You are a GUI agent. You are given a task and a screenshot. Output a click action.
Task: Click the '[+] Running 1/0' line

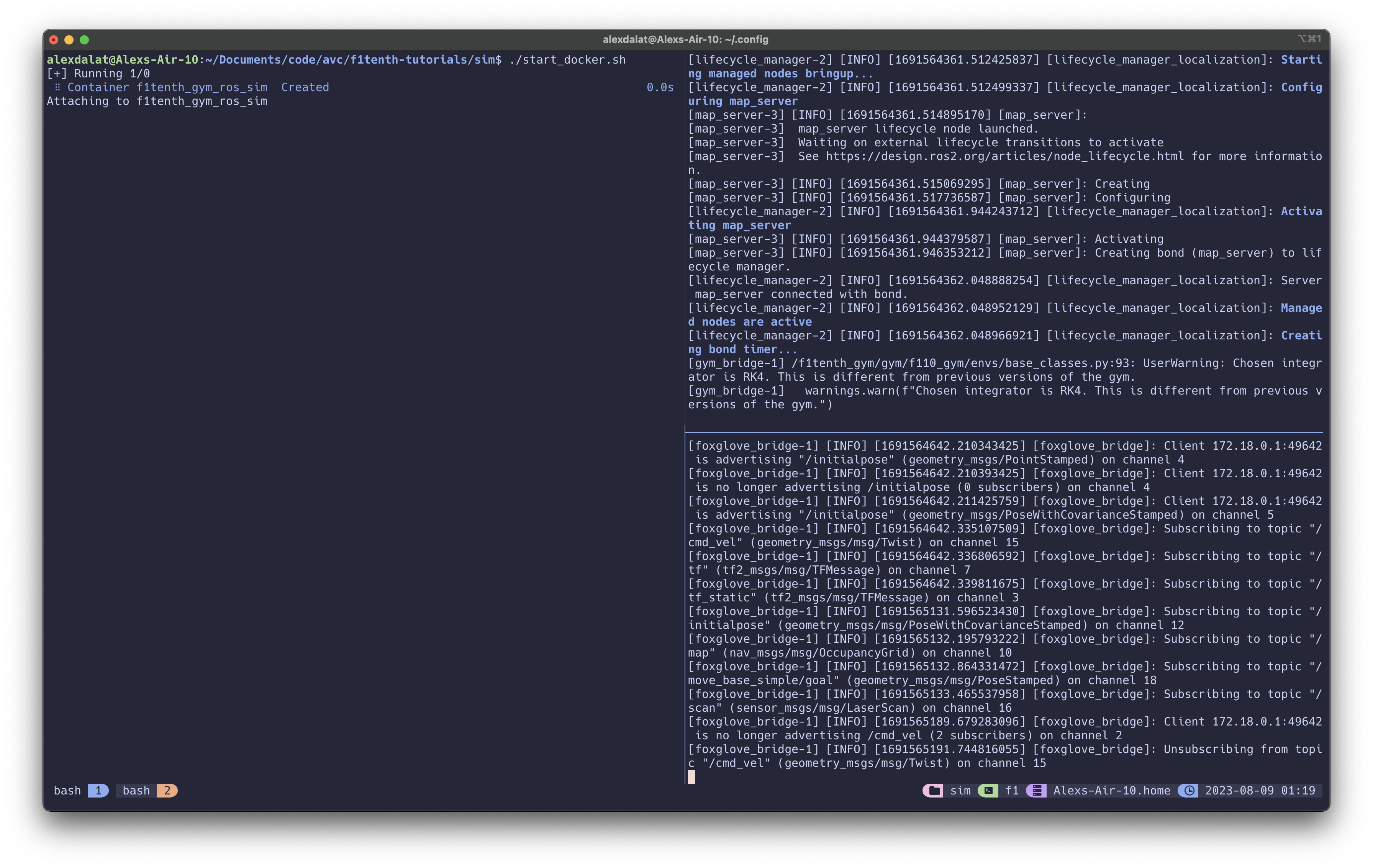pyautogui.click(x=98, y=74)
